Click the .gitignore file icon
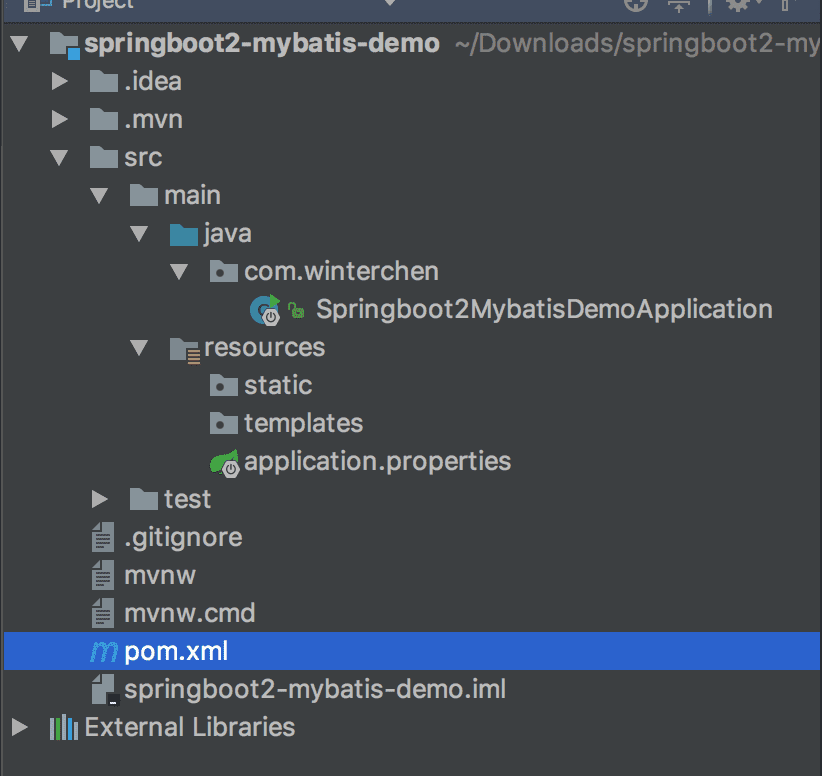Screen dimensions: 822x776 pos(103,538)
